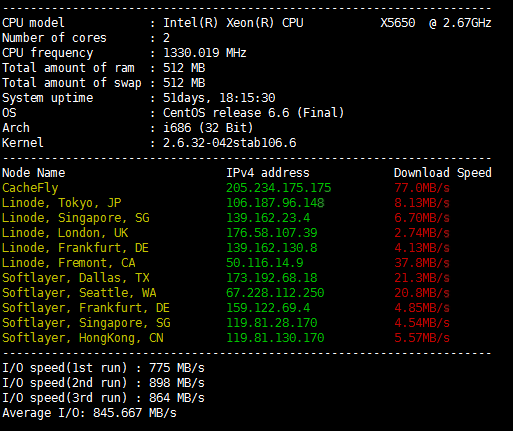This screenshot has height=431, width=513.
Task: Click the Softlayer, HongKong, CN entry
Action: (83, 338)
